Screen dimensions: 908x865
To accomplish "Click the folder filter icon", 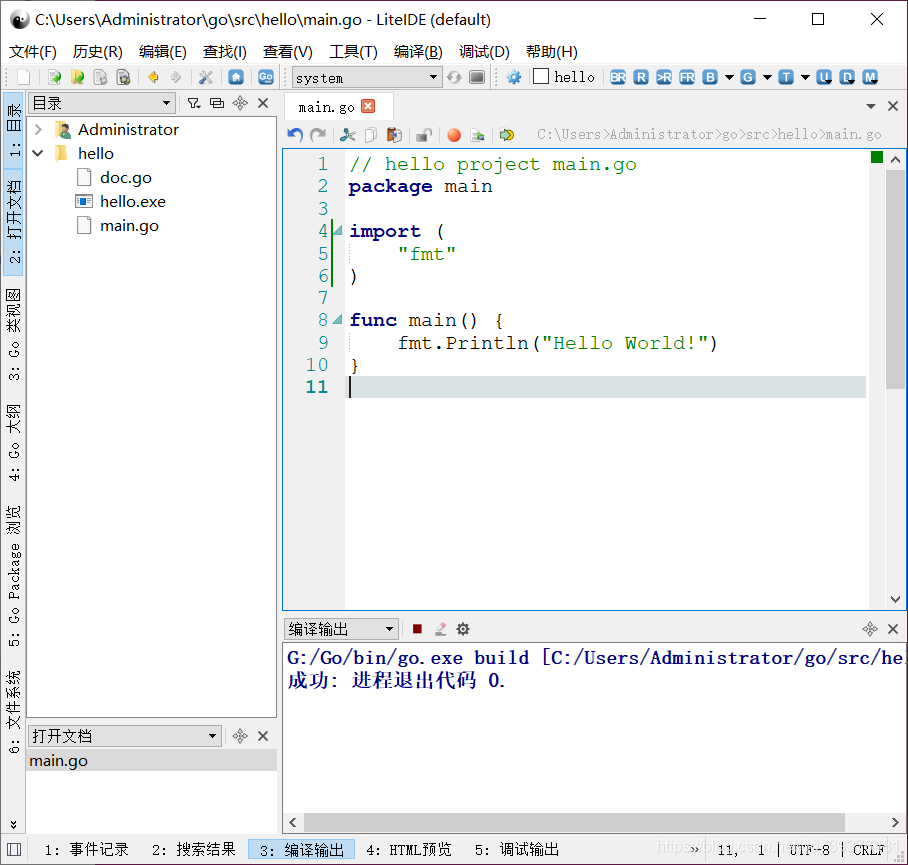I will point(194,103).
